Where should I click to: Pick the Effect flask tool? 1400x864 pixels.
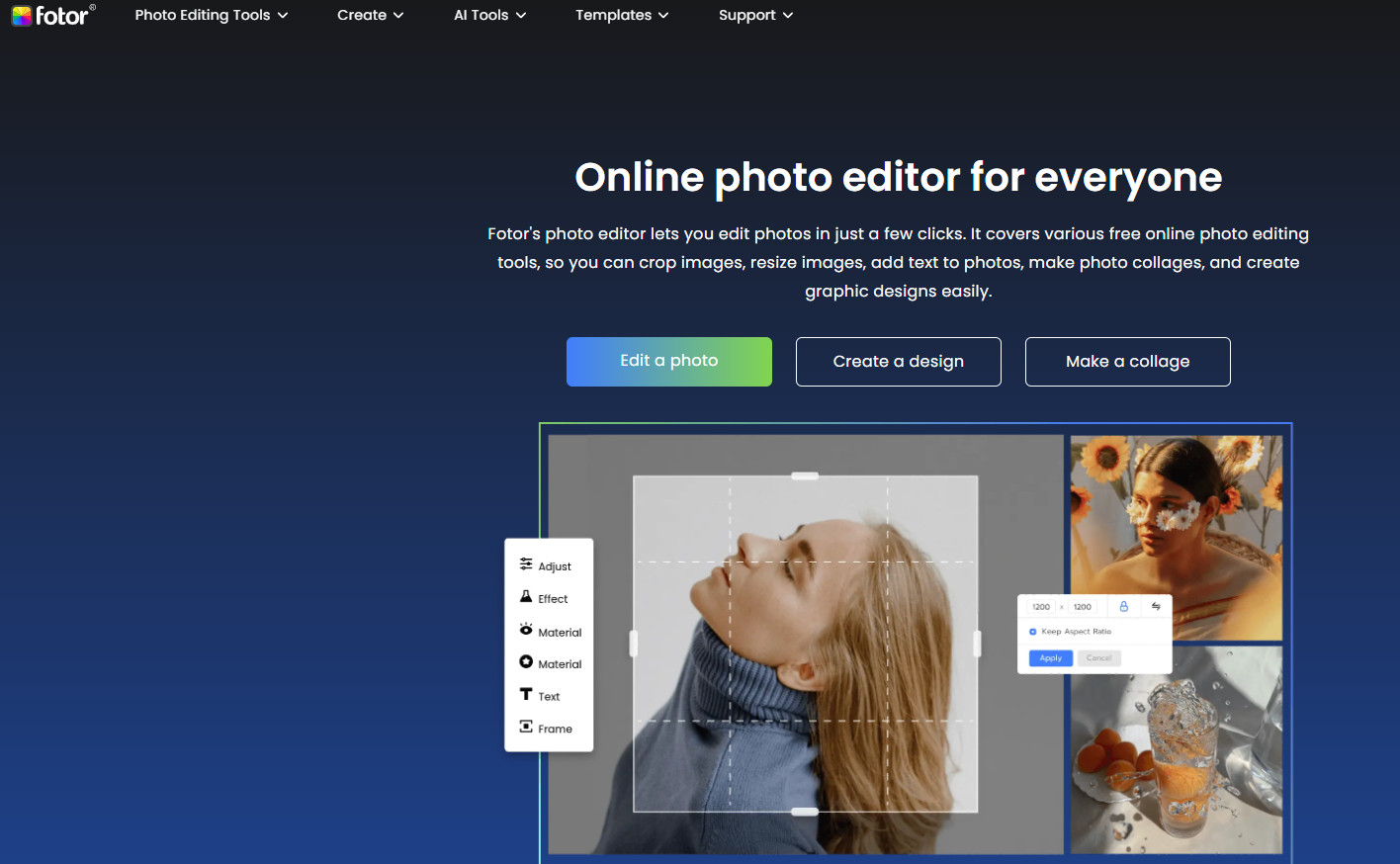[x=544, y=598]
